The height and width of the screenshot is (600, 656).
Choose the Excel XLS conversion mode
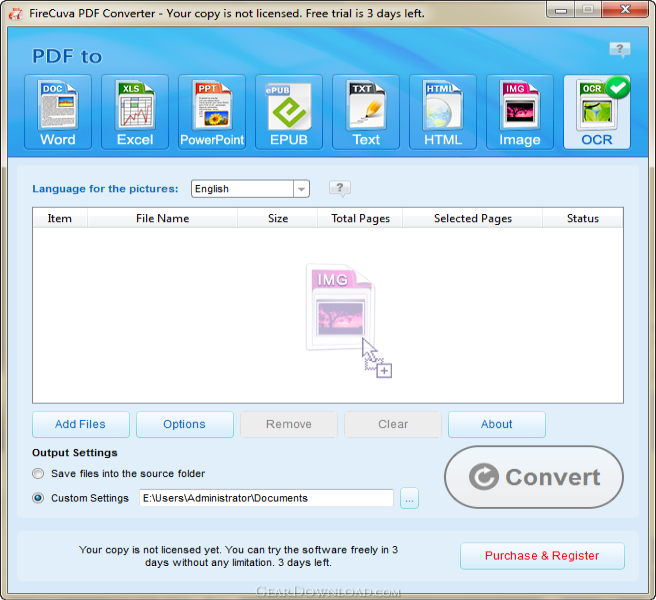pos(135,112)
